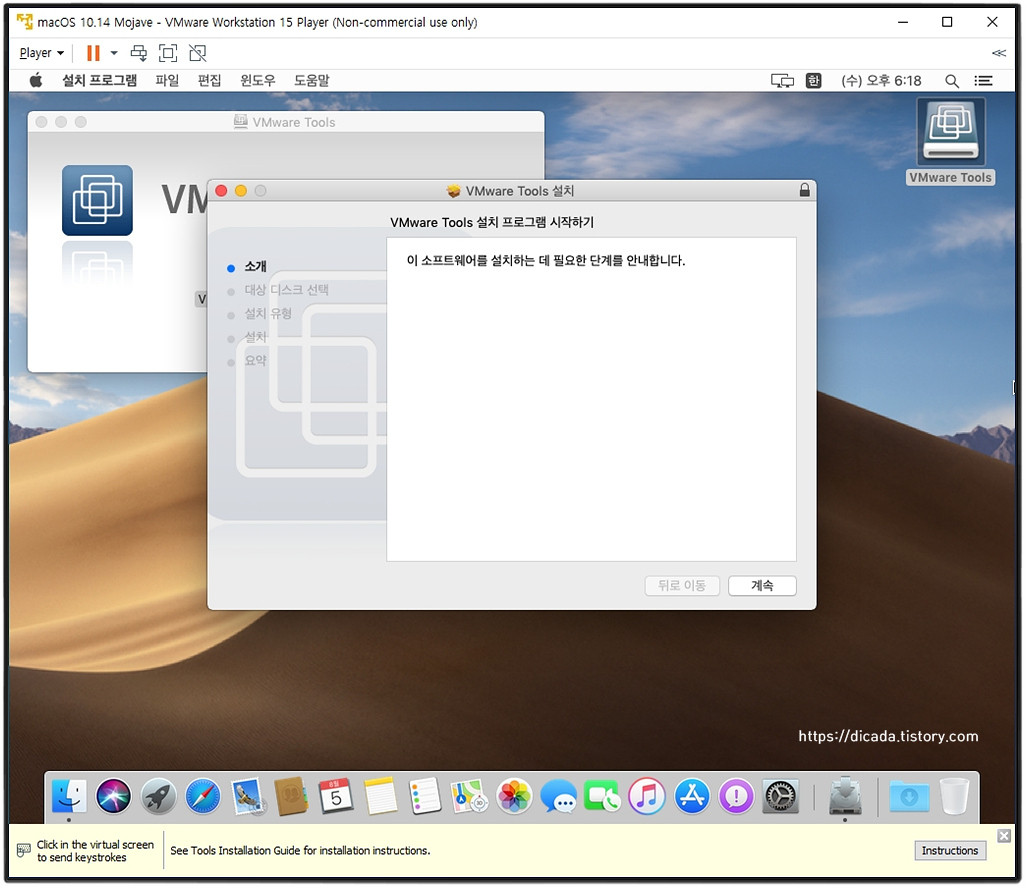
Task: Pause the virtual machine
Action: click(x=94, y=53)
